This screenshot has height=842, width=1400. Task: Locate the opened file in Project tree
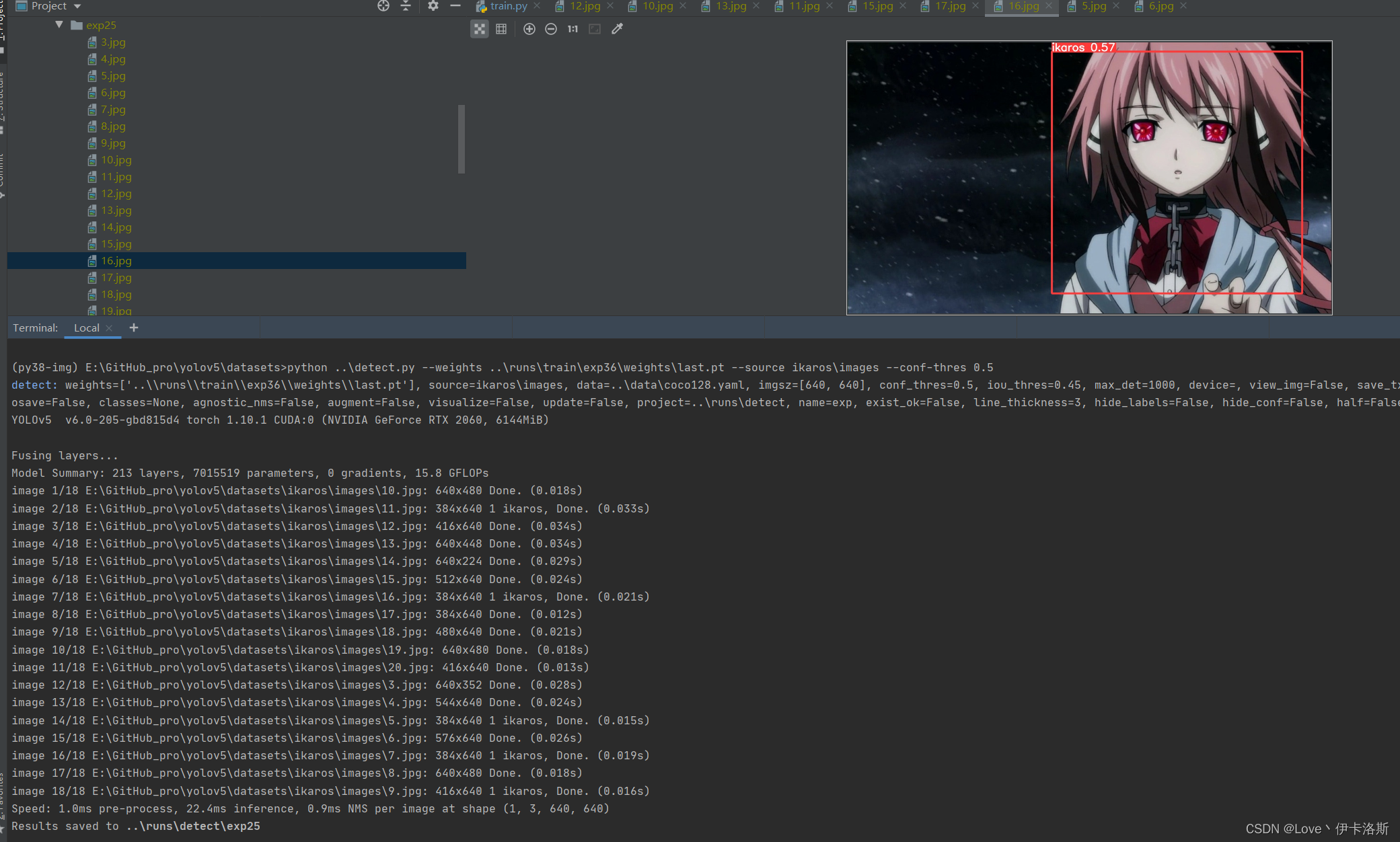pyautogui.click(x=383, y=6)
